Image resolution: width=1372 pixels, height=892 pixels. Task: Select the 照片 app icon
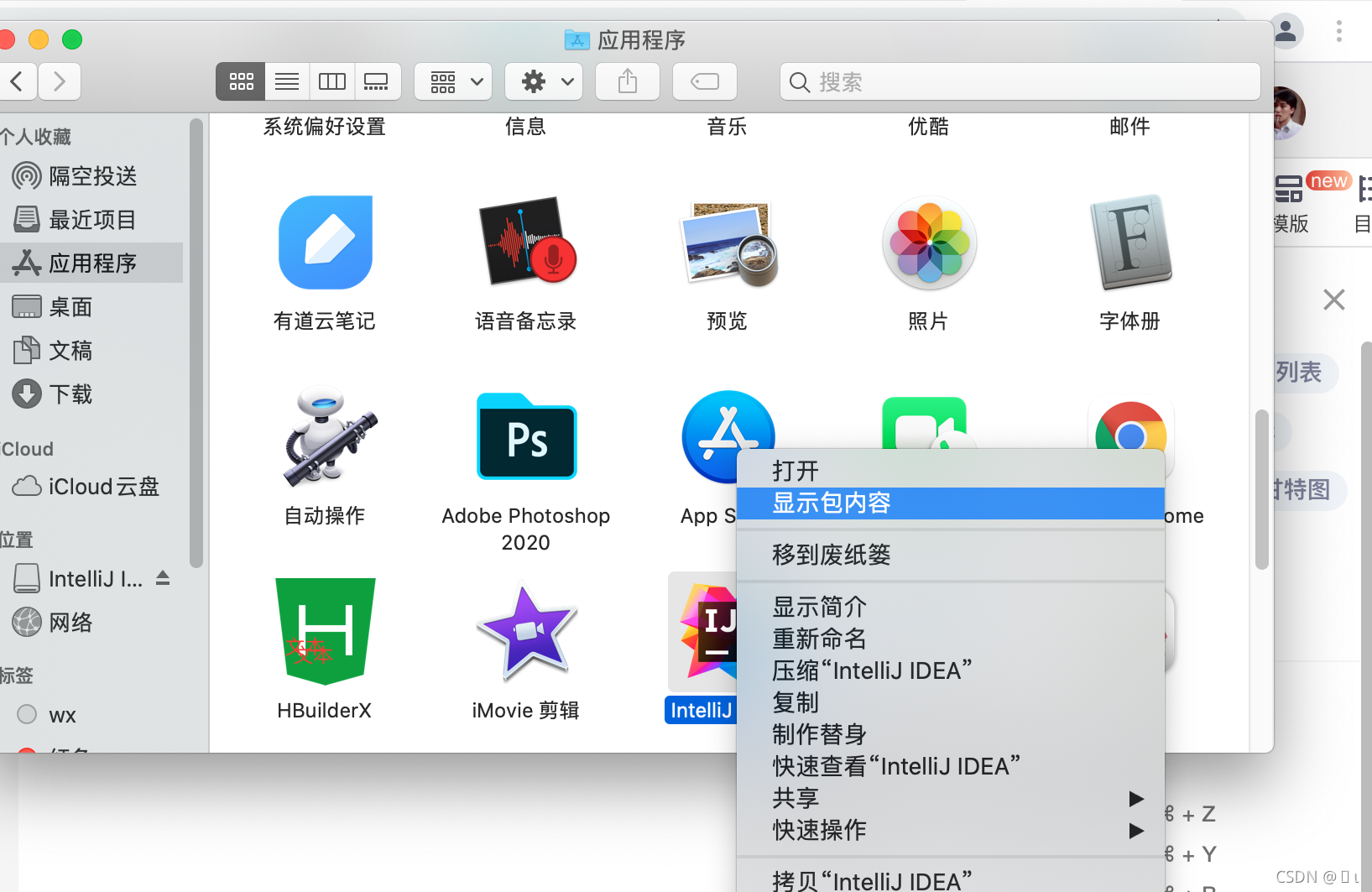(x=929, y=243)
